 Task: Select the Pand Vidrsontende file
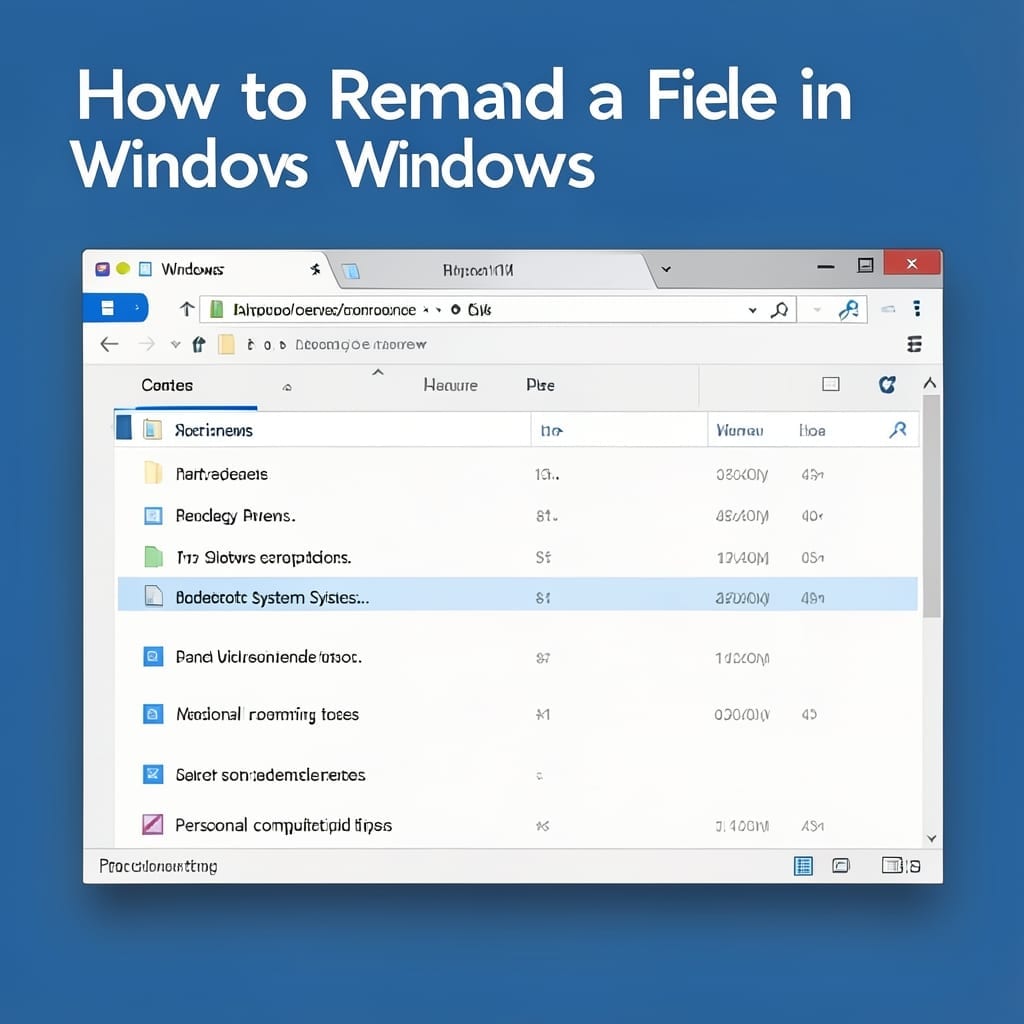517,656
